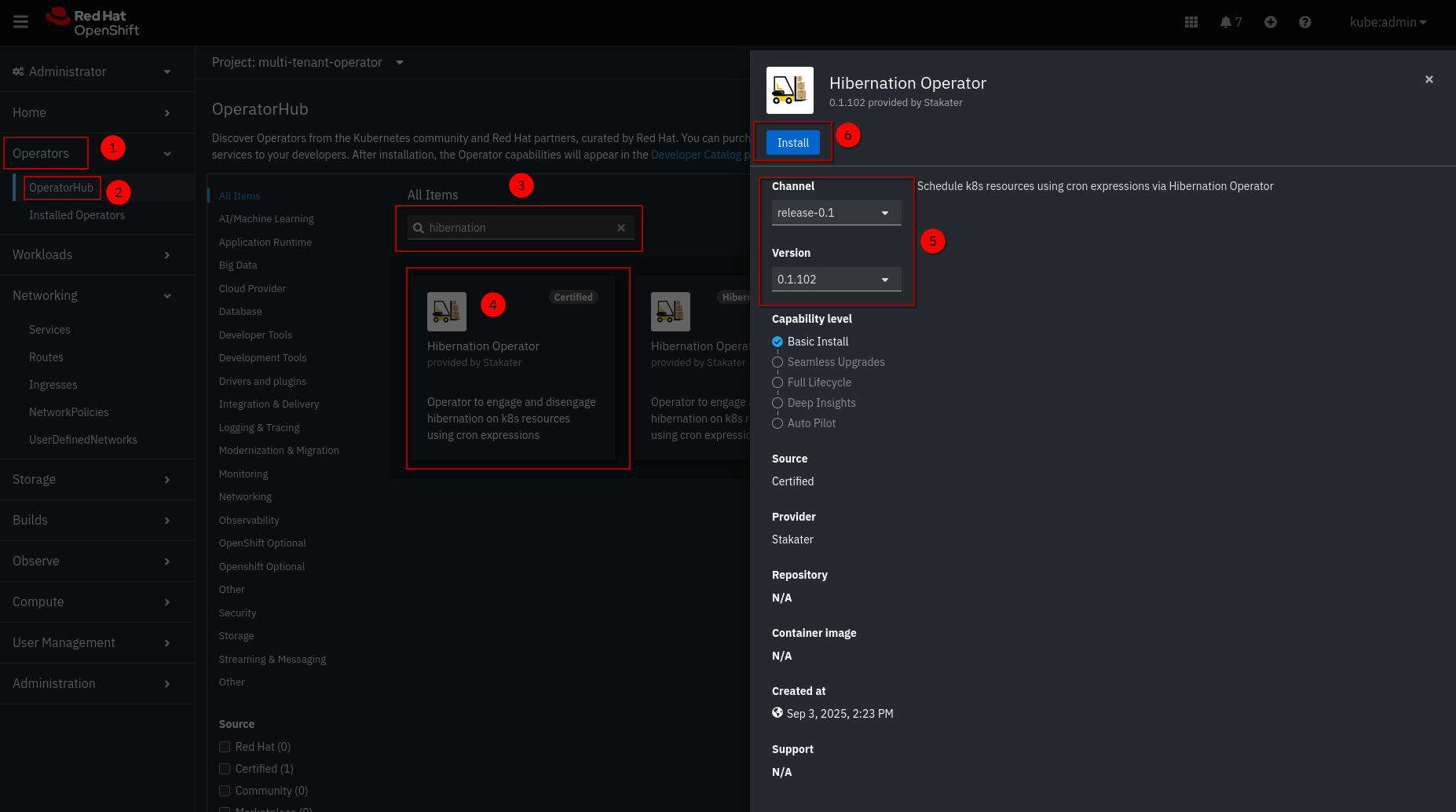
Task: Check the Community source filter
Action: [x=225, y=791]
